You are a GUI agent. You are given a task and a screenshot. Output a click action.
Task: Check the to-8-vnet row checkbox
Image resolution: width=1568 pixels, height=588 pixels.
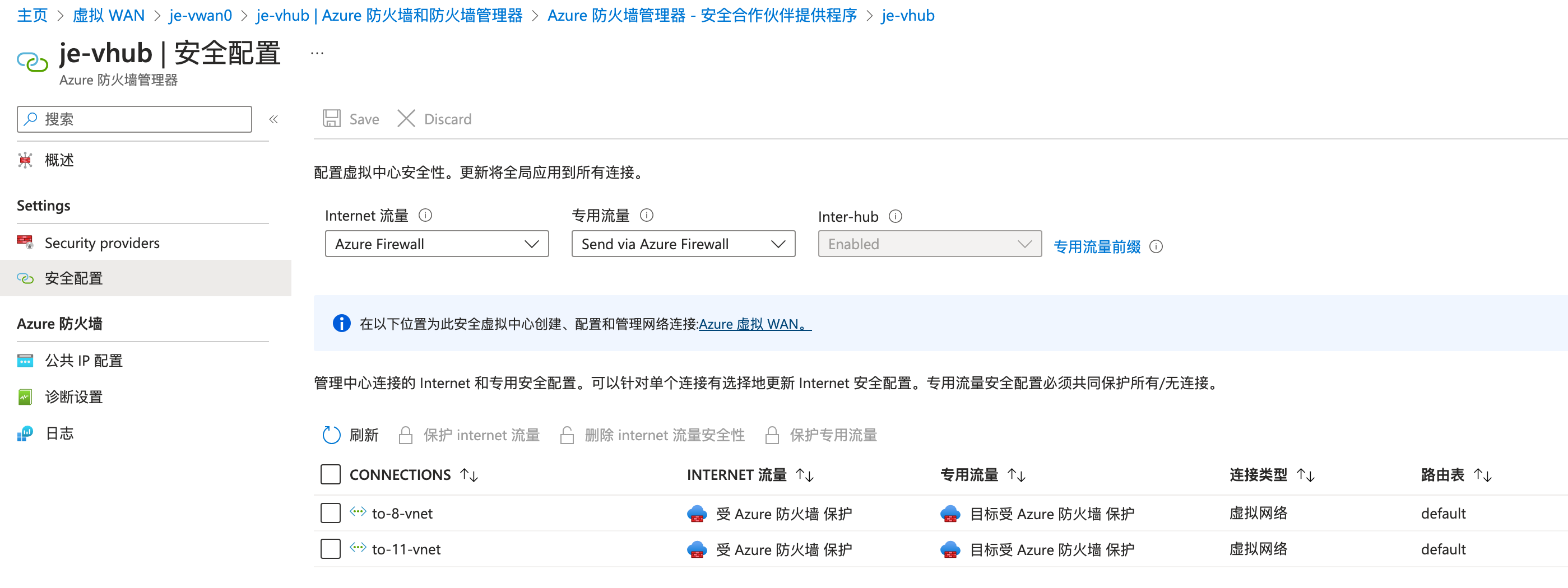pos(331,513)
